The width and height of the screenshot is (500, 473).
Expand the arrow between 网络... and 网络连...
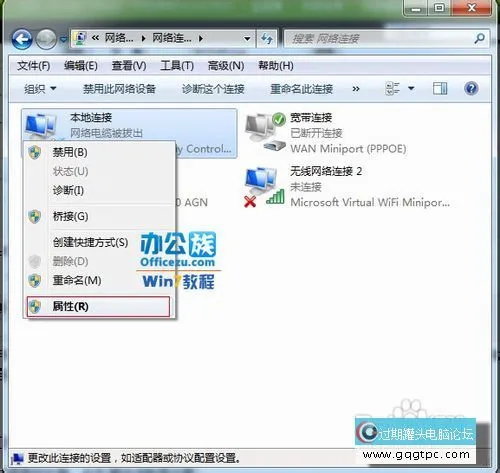click(143, 39)
